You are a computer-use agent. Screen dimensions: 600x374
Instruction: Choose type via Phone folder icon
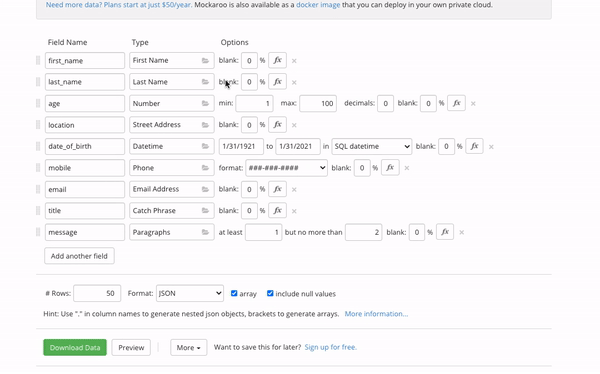tap(205, 168)
